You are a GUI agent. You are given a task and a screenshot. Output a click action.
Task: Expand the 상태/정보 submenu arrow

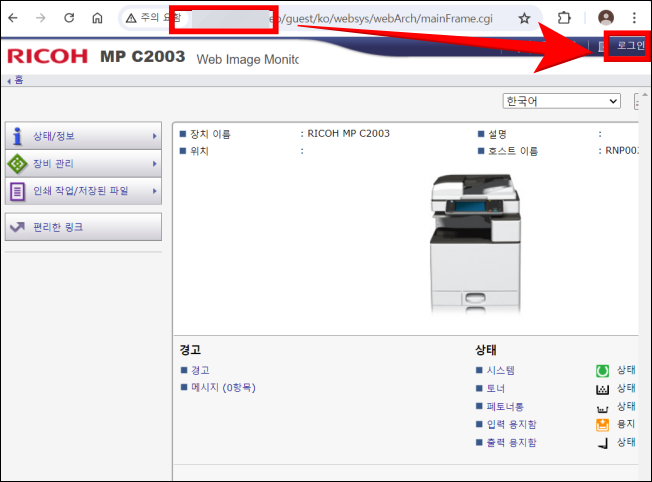point(155,136)
